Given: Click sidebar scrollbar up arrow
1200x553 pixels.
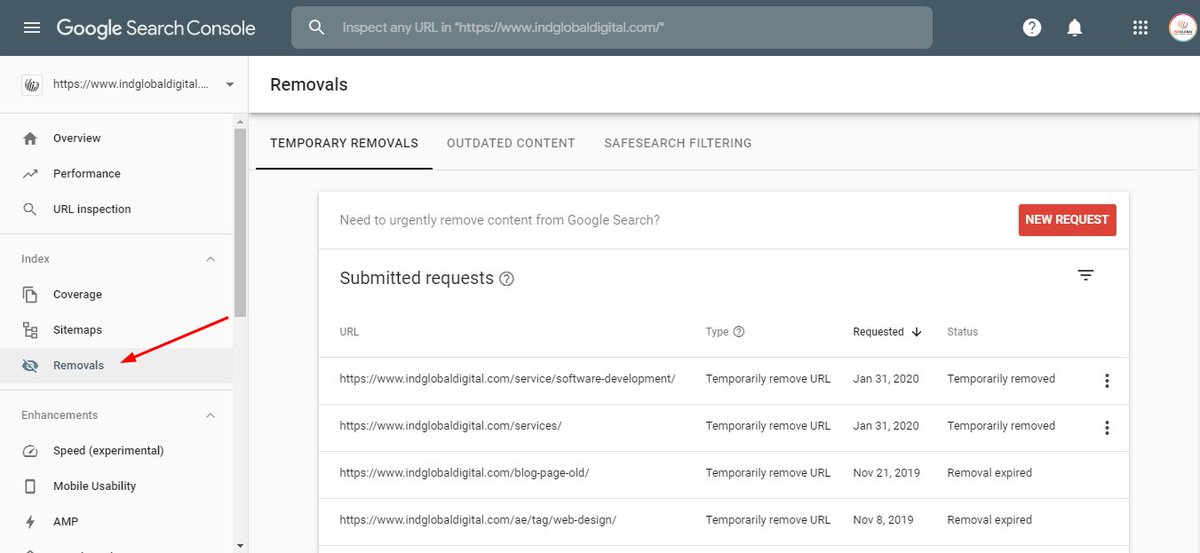Looking at the screenshot, I should 240,122.
